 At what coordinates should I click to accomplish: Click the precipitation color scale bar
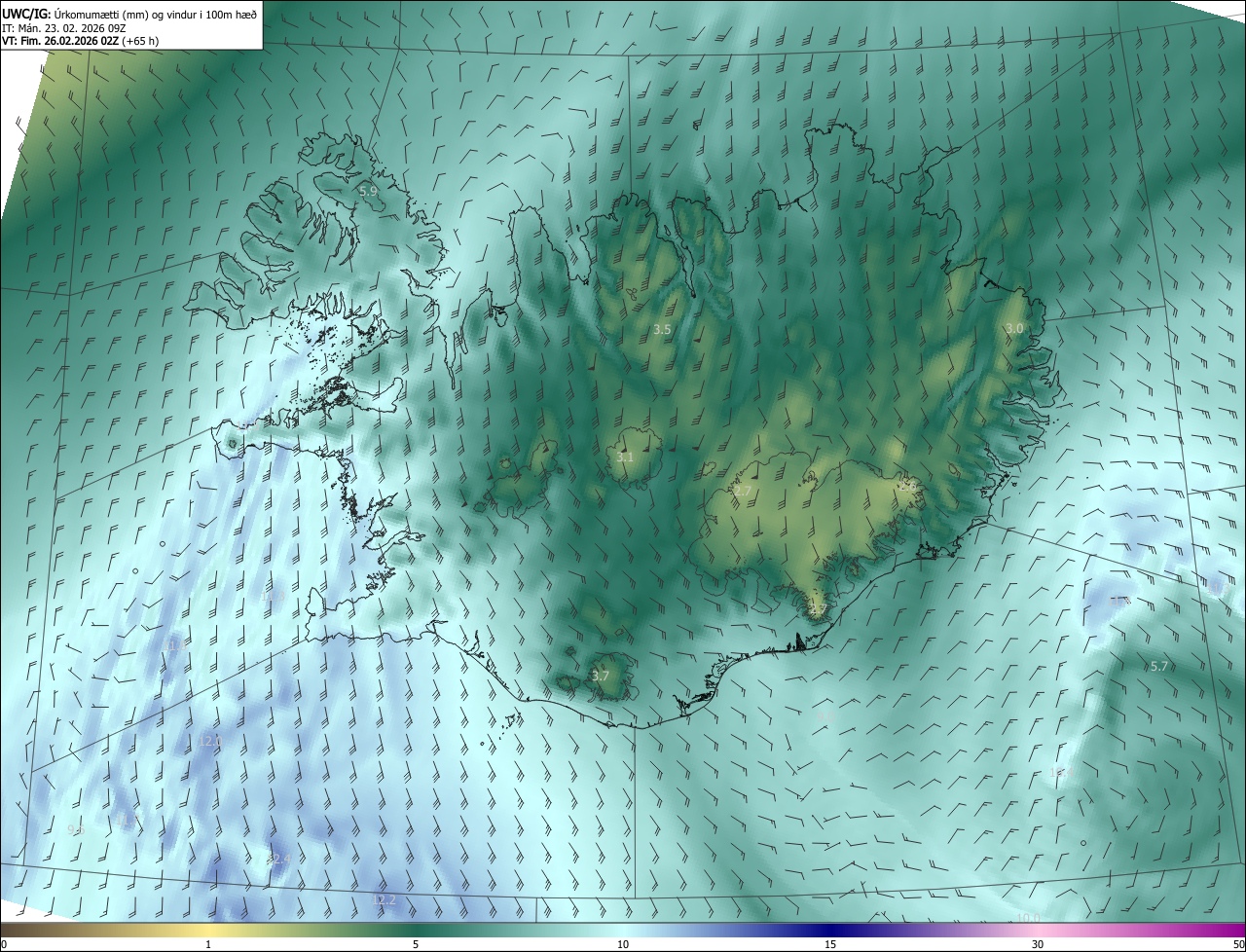coord(623,931)
